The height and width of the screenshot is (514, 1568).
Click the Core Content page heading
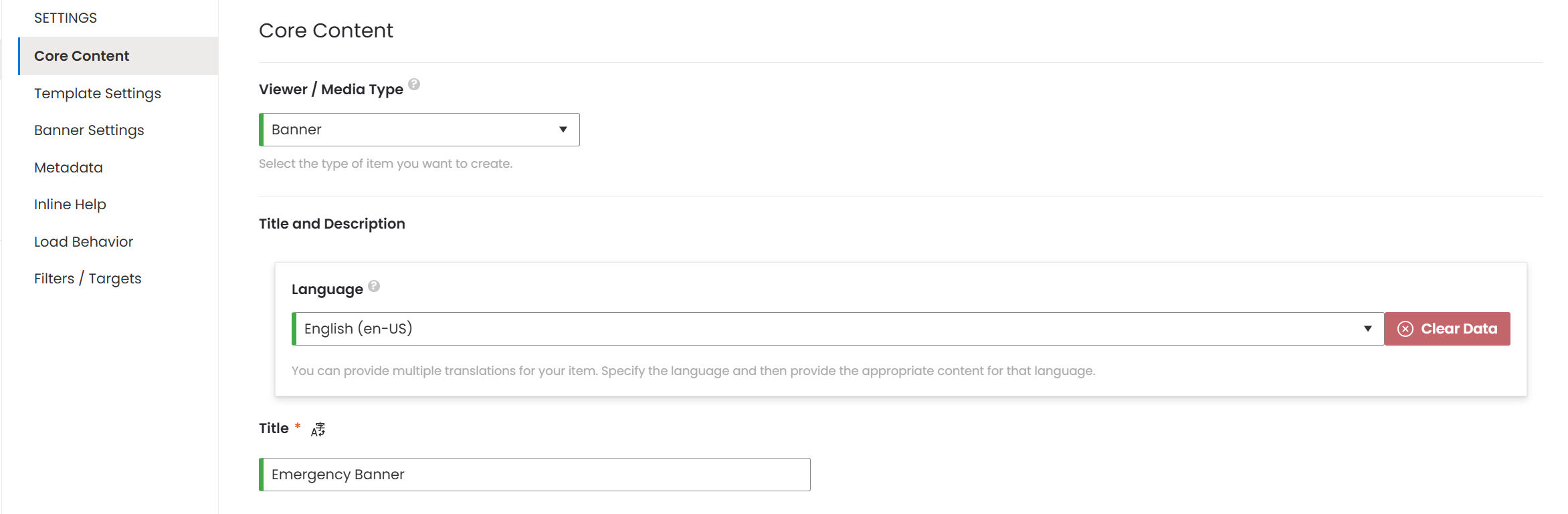point(326,31)
